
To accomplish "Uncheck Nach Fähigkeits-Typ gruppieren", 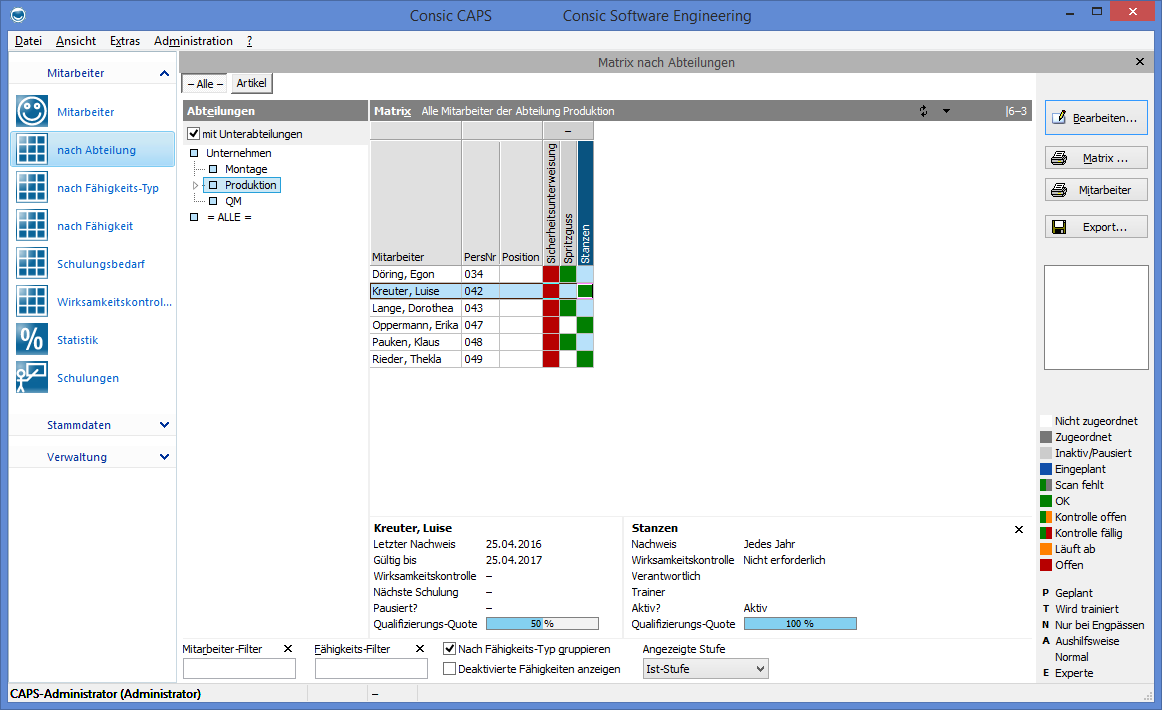I will coord(450,649).
